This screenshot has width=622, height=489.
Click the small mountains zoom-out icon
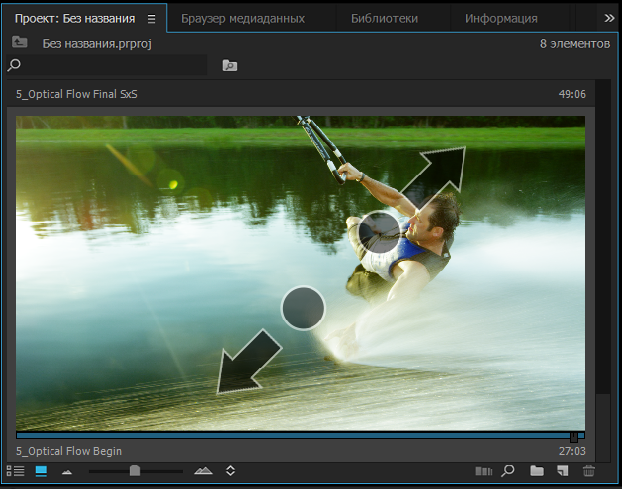pyautogui.click(x=67, y=472)
